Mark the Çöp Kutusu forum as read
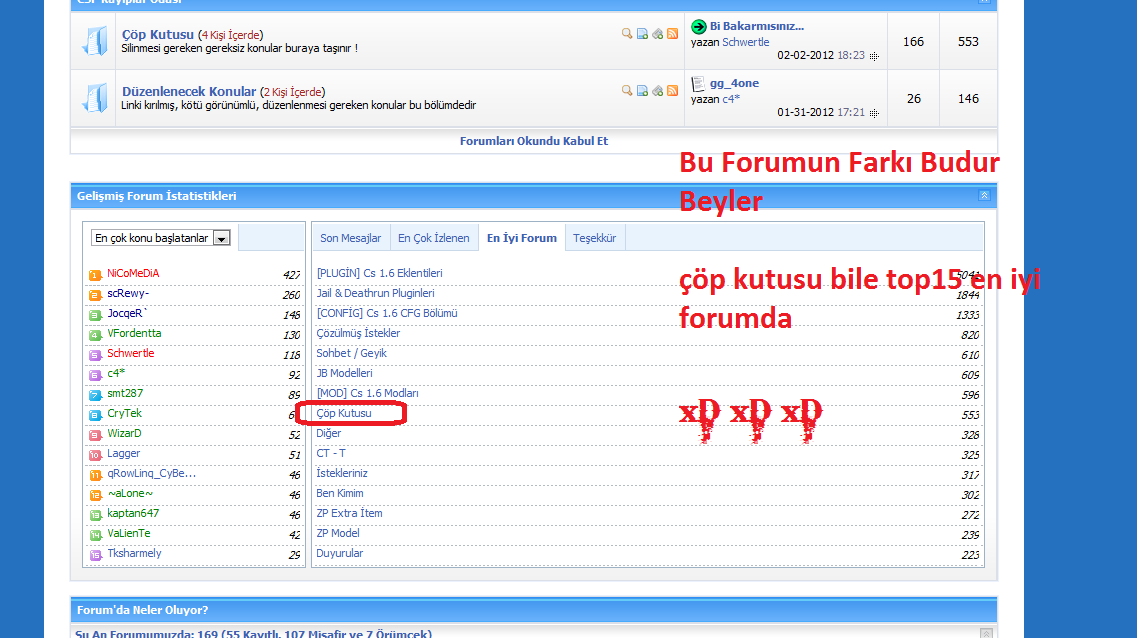The image size is (1137, 638). click(x=657, y=33)
